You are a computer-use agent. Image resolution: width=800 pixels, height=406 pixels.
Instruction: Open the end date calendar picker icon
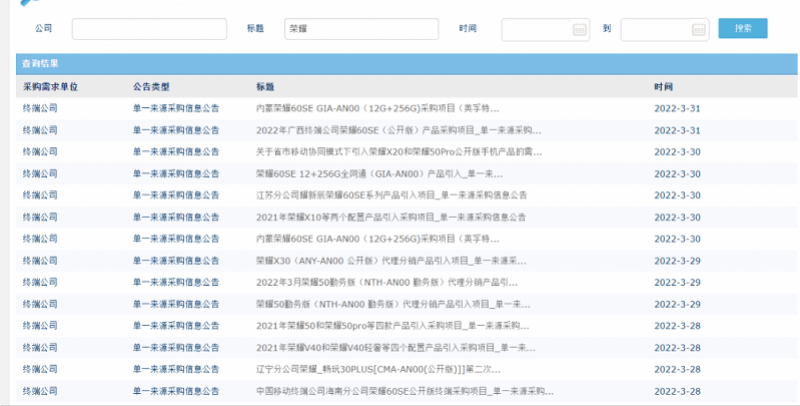coord(696,30)
